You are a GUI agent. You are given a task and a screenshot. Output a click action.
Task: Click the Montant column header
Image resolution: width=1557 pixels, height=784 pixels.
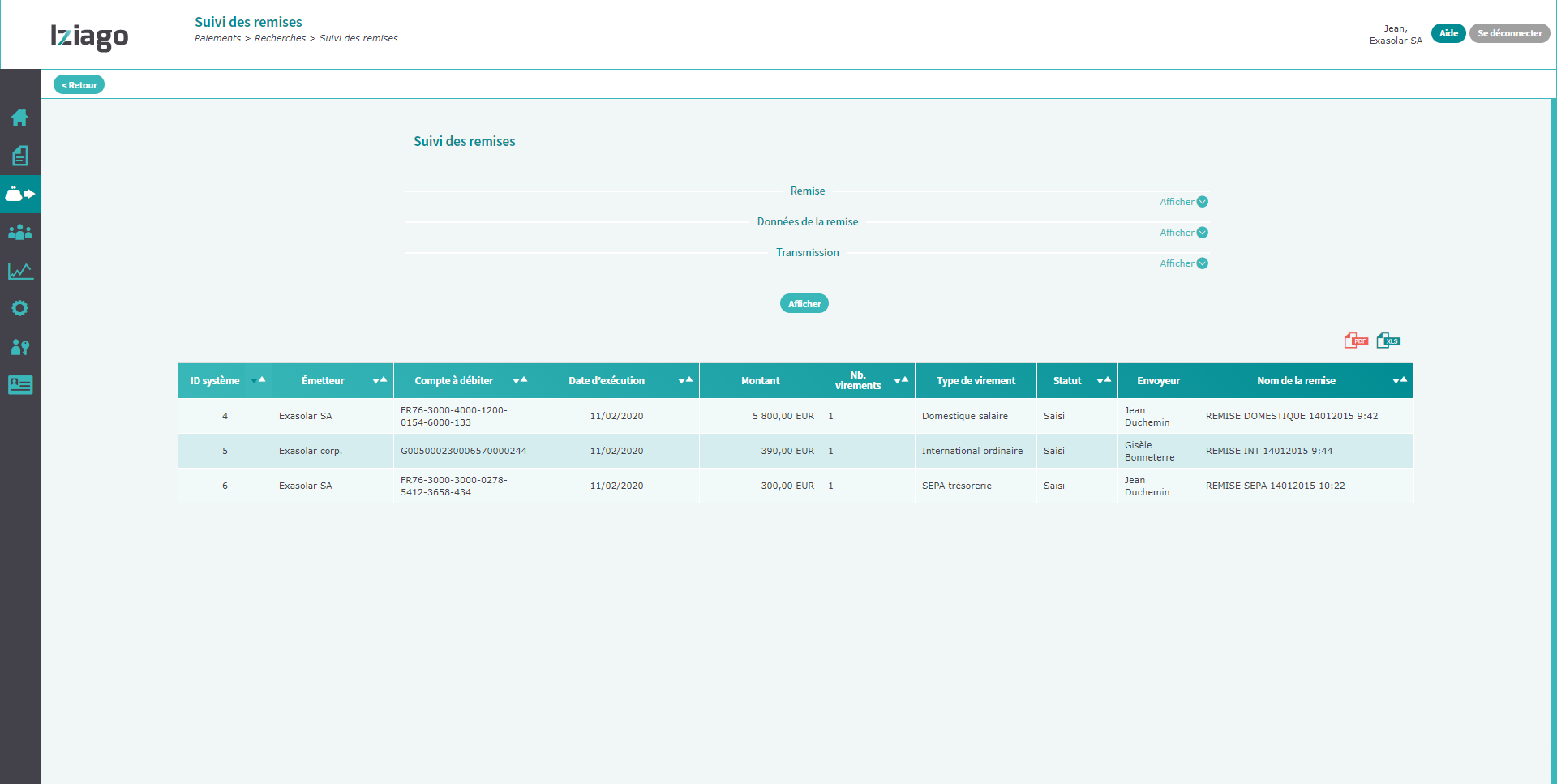click(760, 380)
